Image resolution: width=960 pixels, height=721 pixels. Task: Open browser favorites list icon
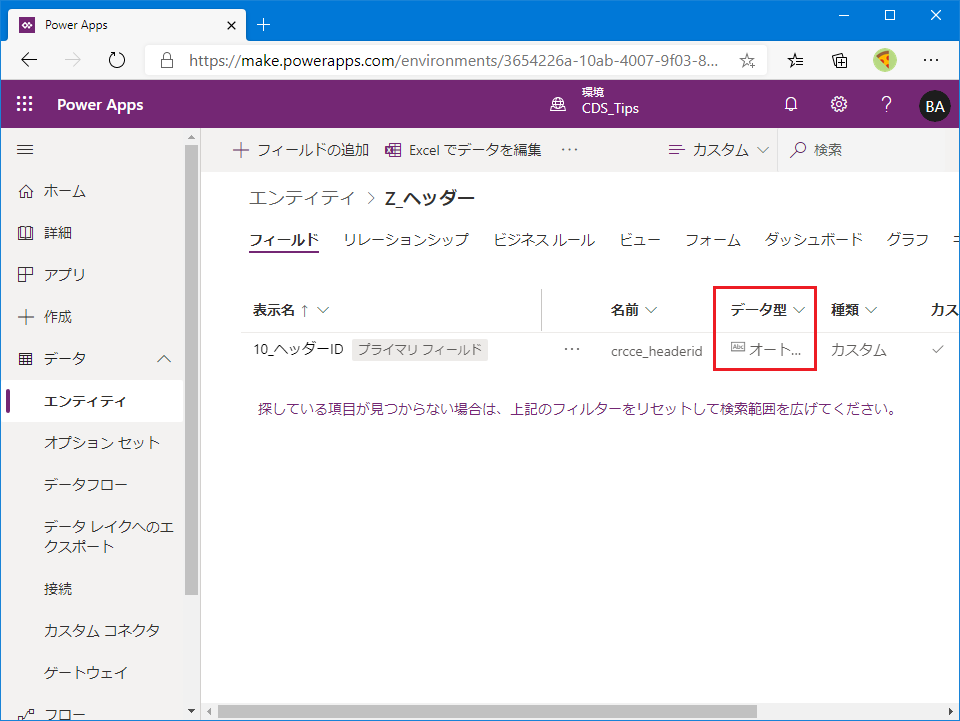(795, 60)
